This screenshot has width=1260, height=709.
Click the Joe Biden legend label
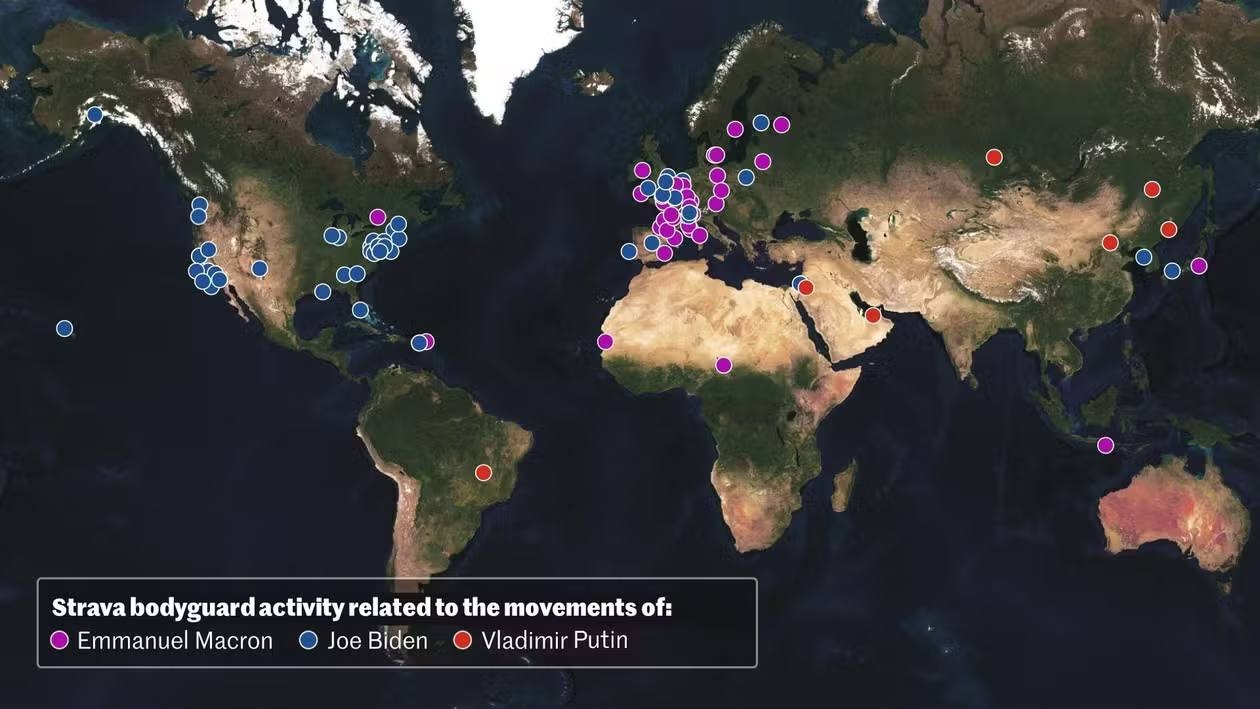tap(377, 641)
